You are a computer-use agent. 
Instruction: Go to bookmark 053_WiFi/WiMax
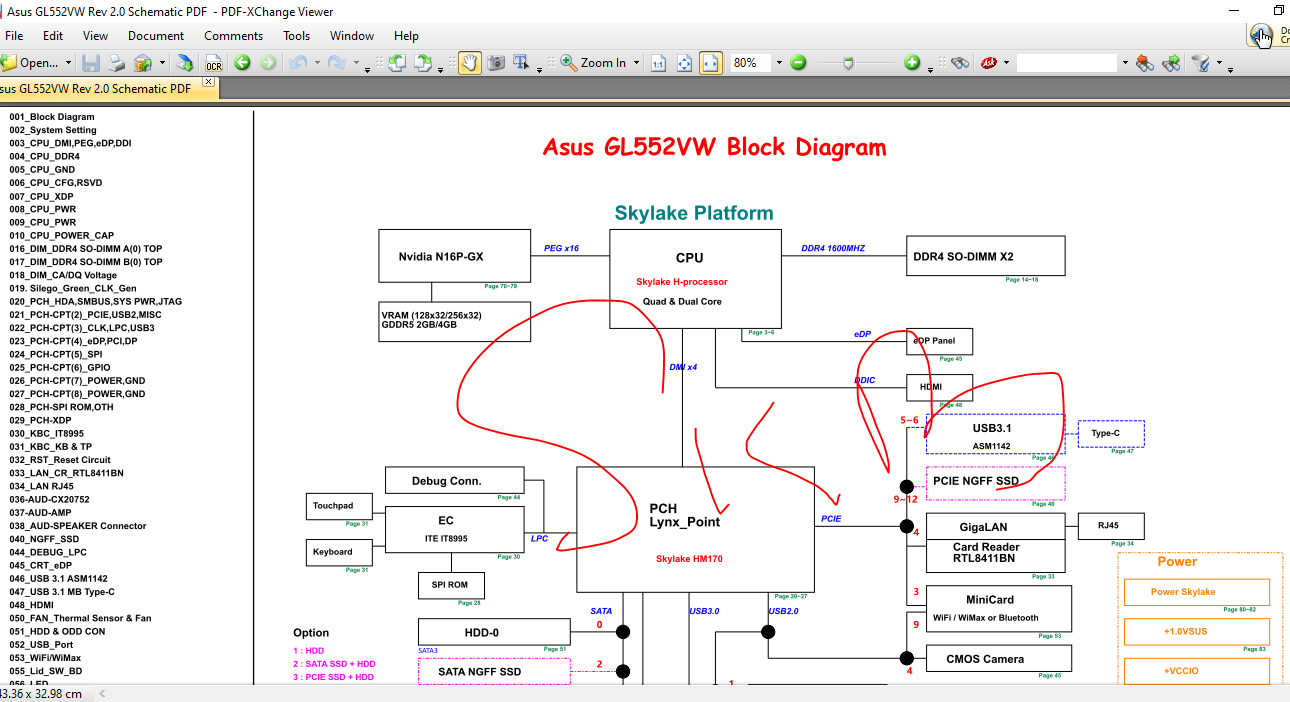click(45, 658)
